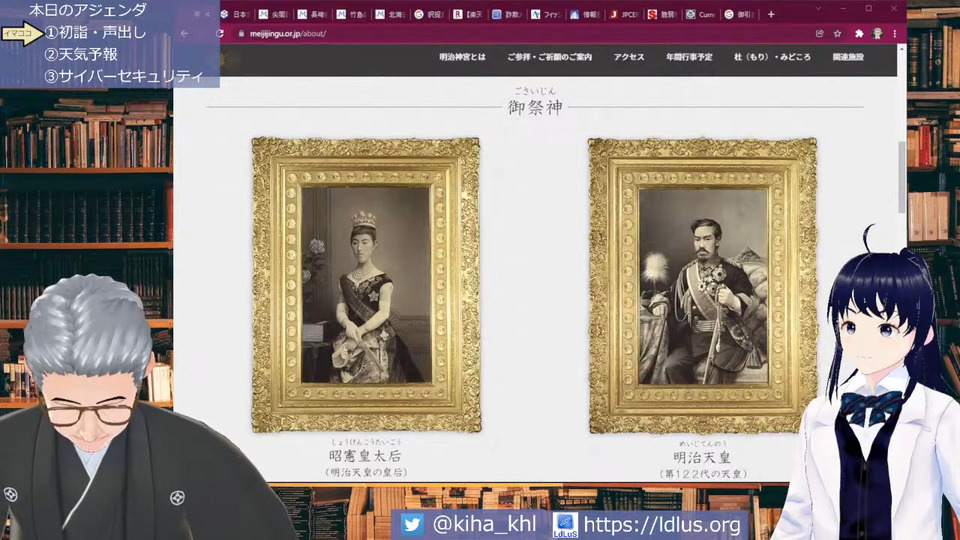
Task: Click the share page icon in address bar
Action: [x=819, y=34]
